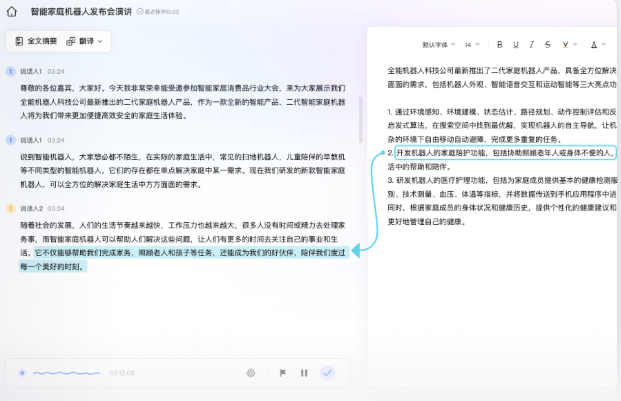Screen dimensions: 621x401
Task: Pause the recording
Action: 304,373
